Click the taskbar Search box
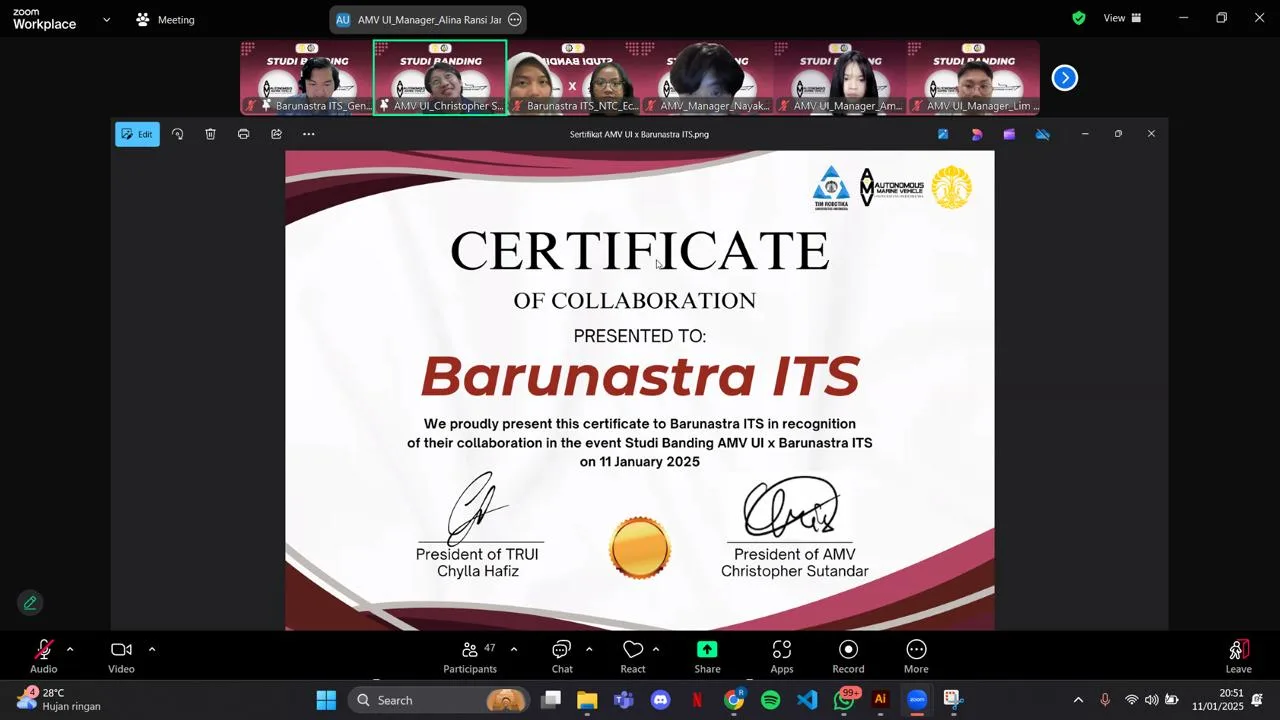 pos(439,700)
